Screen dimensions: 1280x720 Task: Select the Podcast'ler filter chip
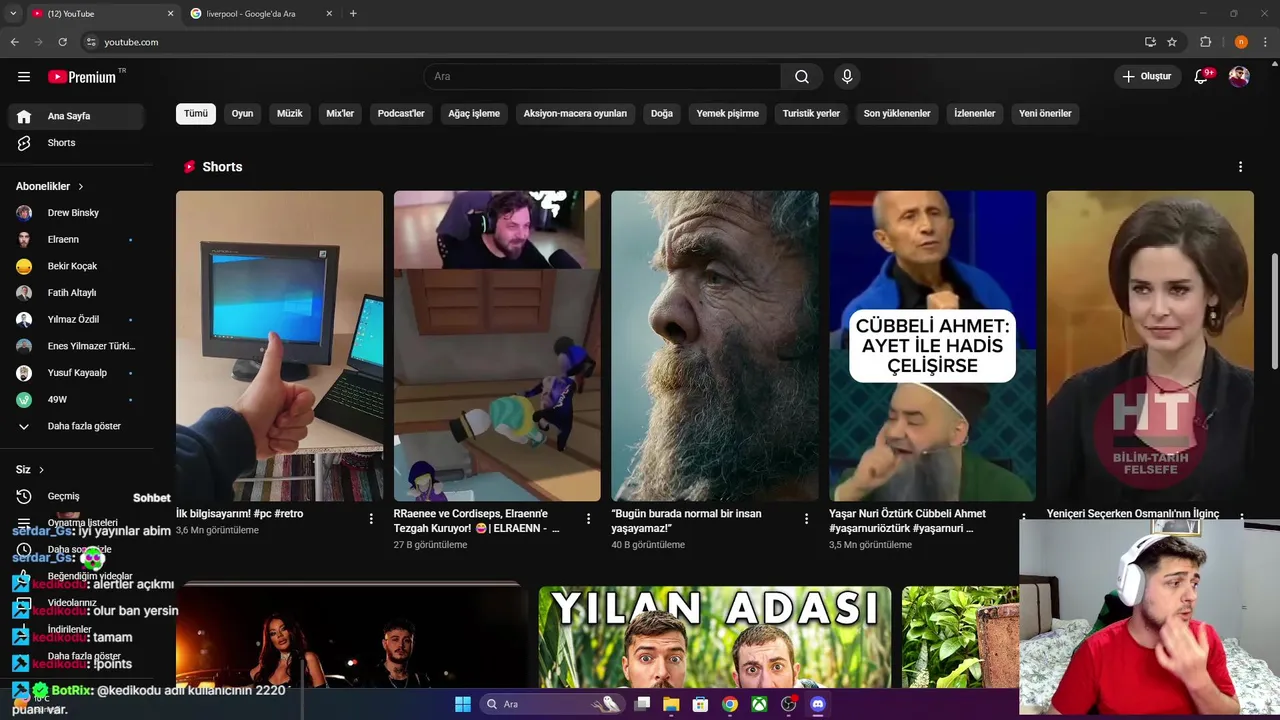coord(401,114)
